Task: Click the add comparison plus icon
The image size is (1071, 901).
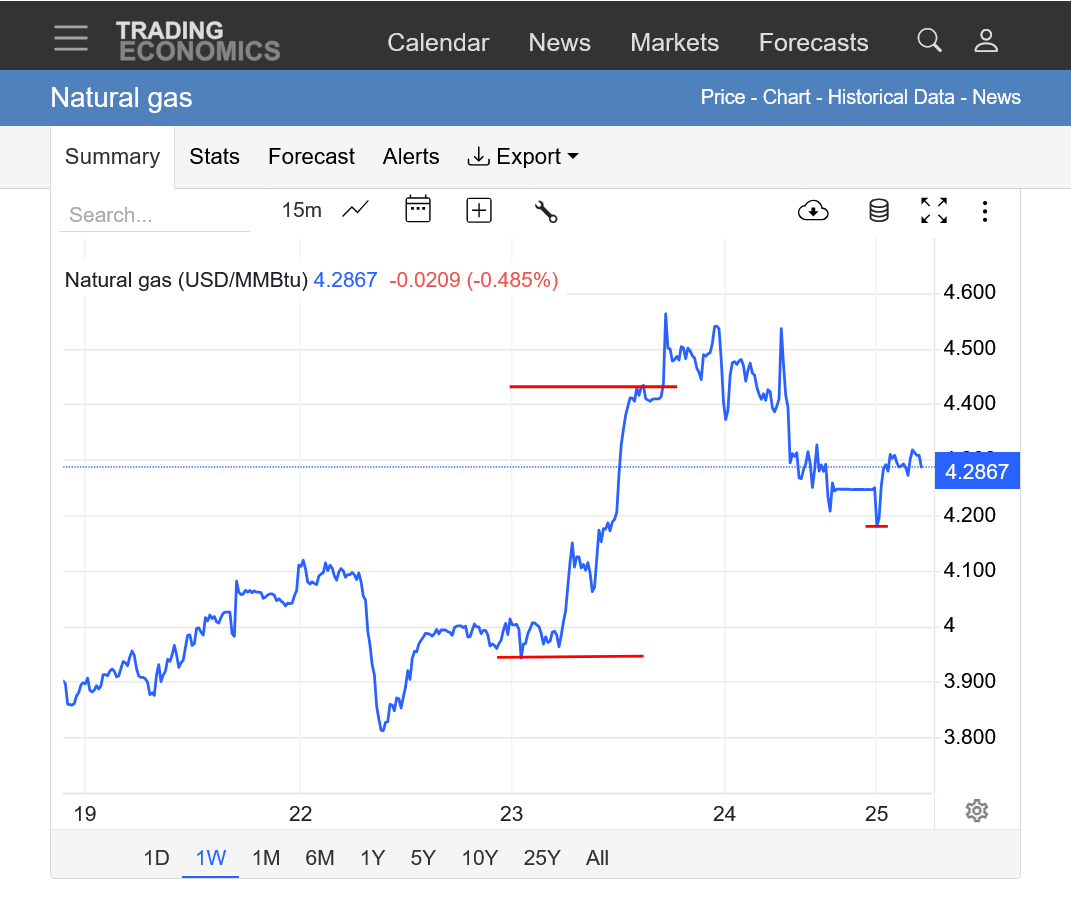Action: 479,210
